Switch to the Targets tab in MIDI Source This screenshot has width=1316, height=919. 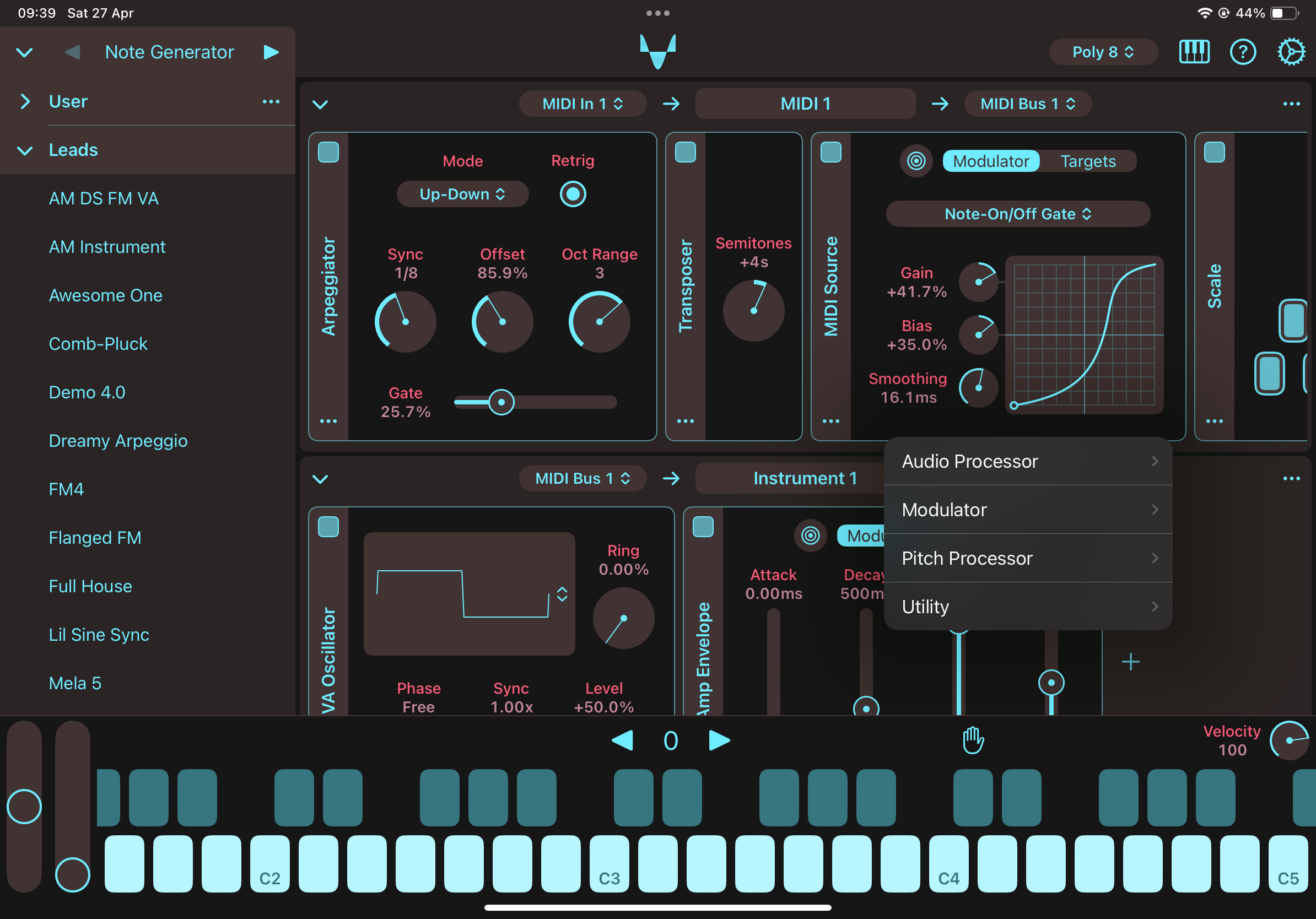pyautogui.click(x=1088, y=161)
